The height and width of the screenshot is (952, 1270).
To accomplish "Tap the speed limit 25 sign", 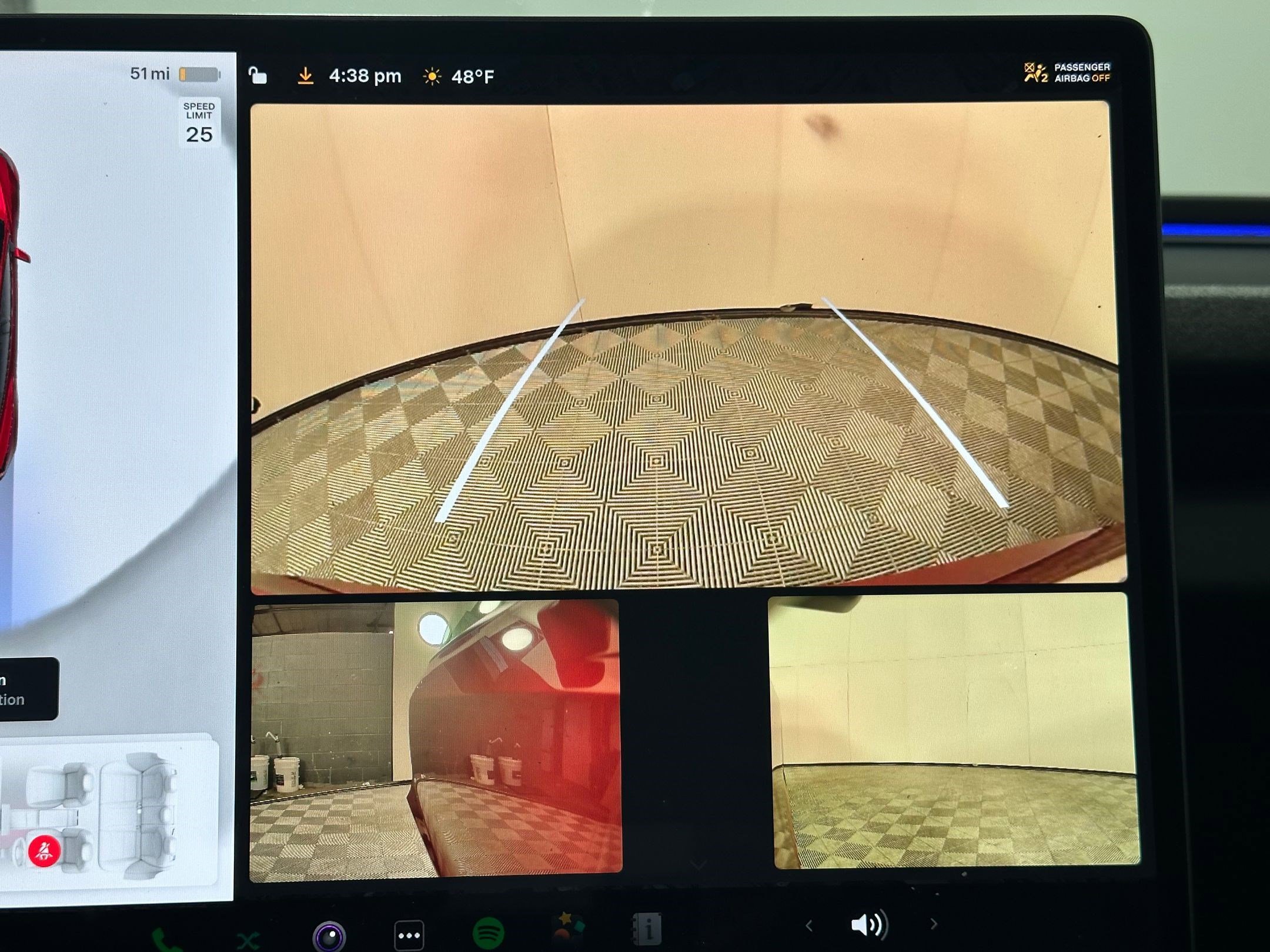I will pos(199,122).
